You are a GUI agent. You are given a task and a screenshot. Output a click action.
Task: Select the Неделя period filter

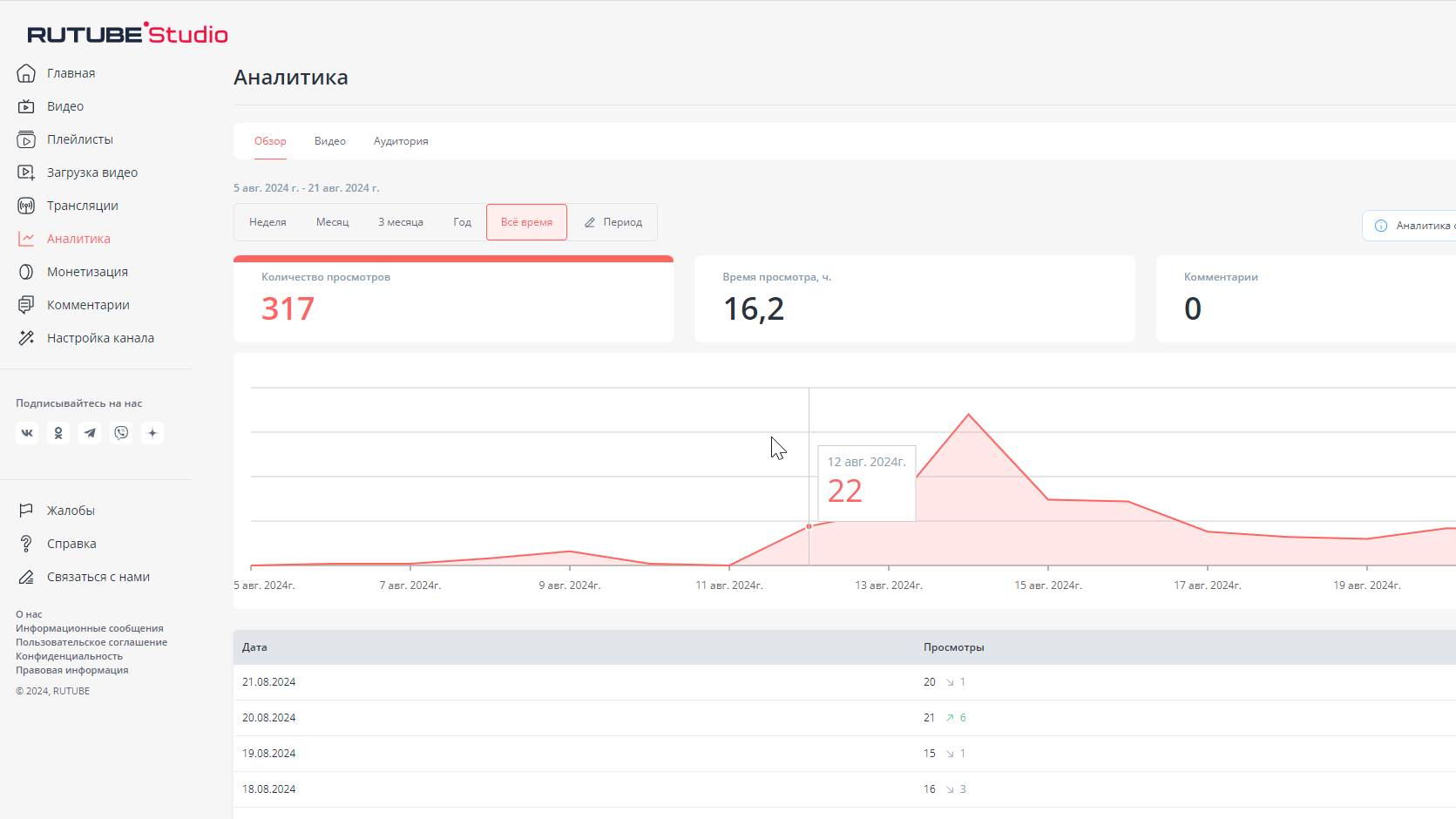267,222
